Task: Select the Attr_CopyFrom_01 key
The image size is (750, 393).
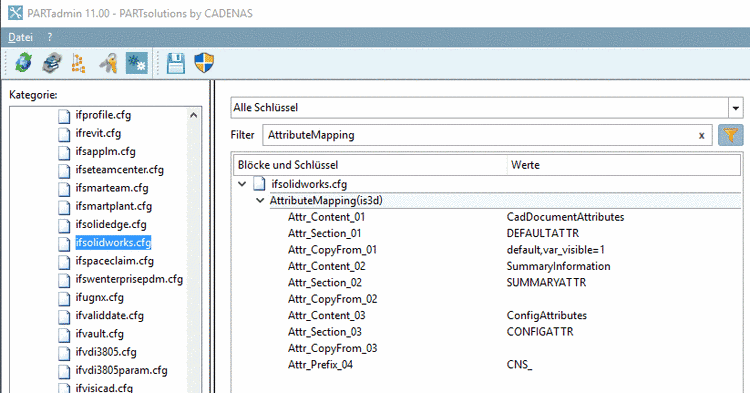Action: click(332, 250)
